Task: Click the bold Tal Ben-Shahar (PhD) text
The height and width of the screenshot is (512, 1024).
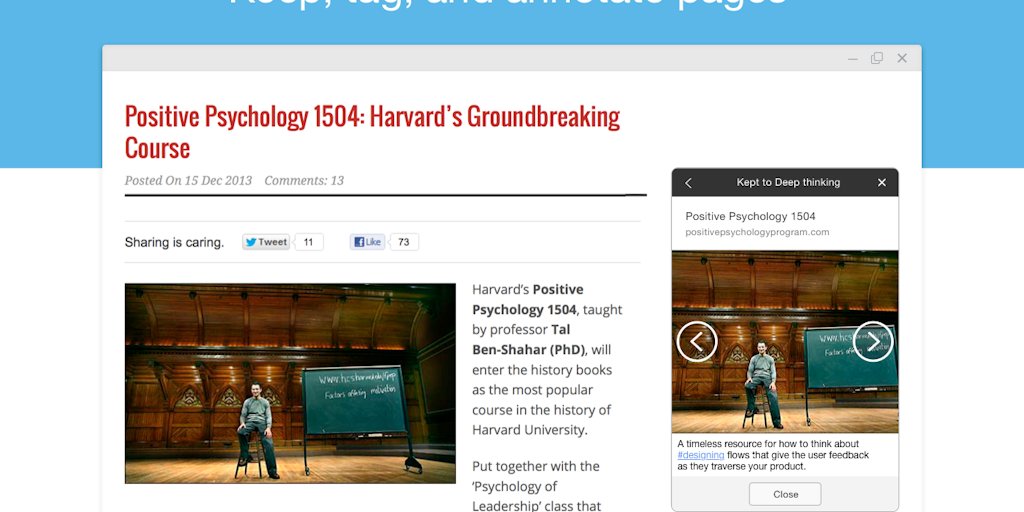Action: [x=529, y=340]
